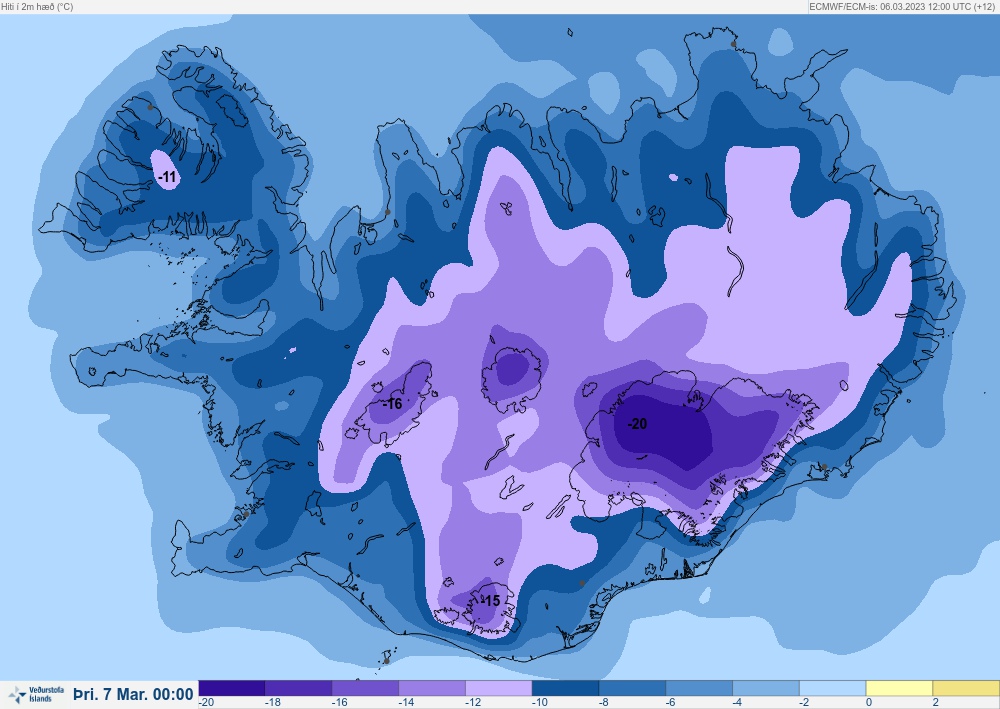Click the legend scale value -18
The width and height of the screenshot is (1000, 709).
[x=272, y=702]
